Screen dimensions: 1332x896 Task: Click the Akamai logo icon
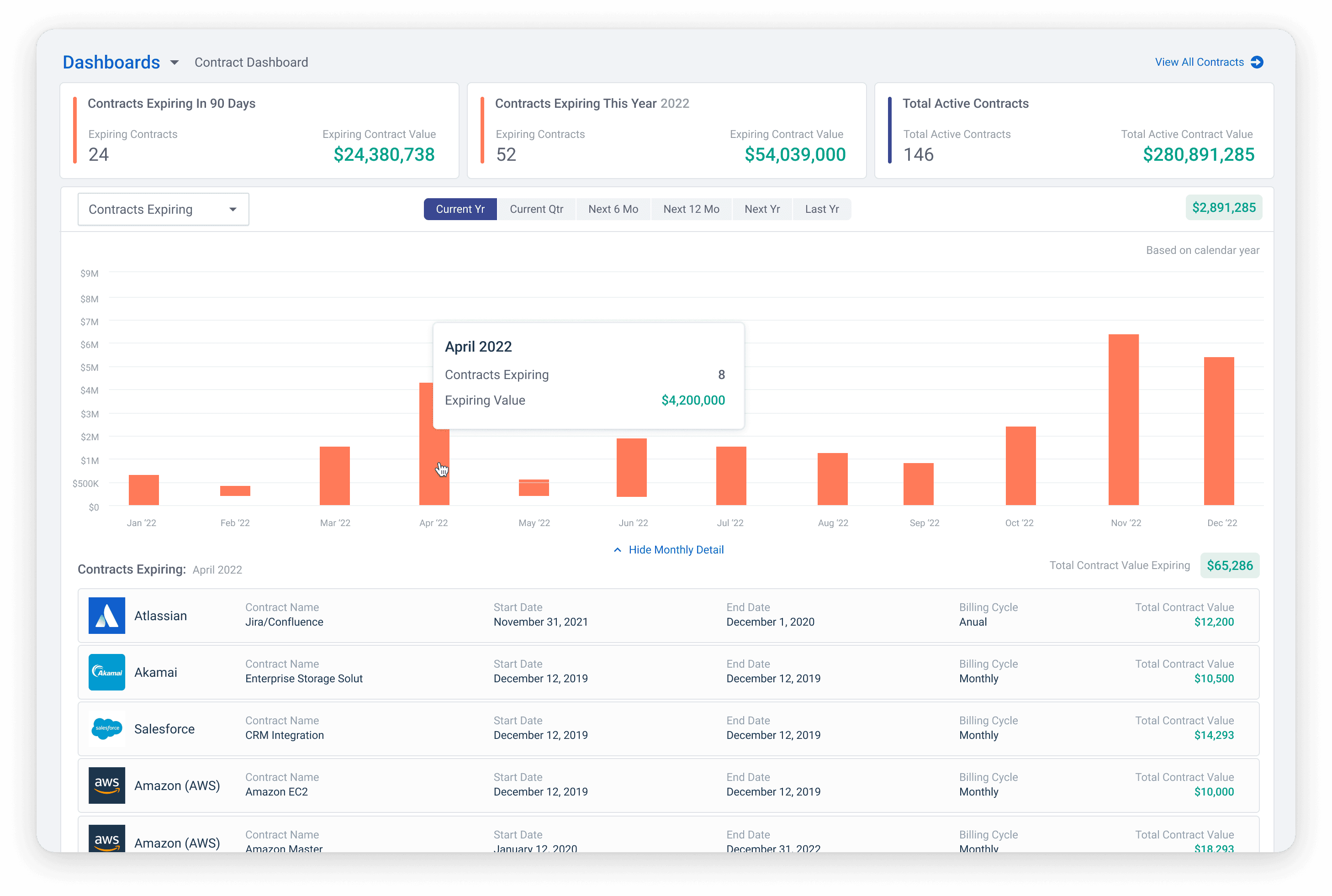(107, 672)
